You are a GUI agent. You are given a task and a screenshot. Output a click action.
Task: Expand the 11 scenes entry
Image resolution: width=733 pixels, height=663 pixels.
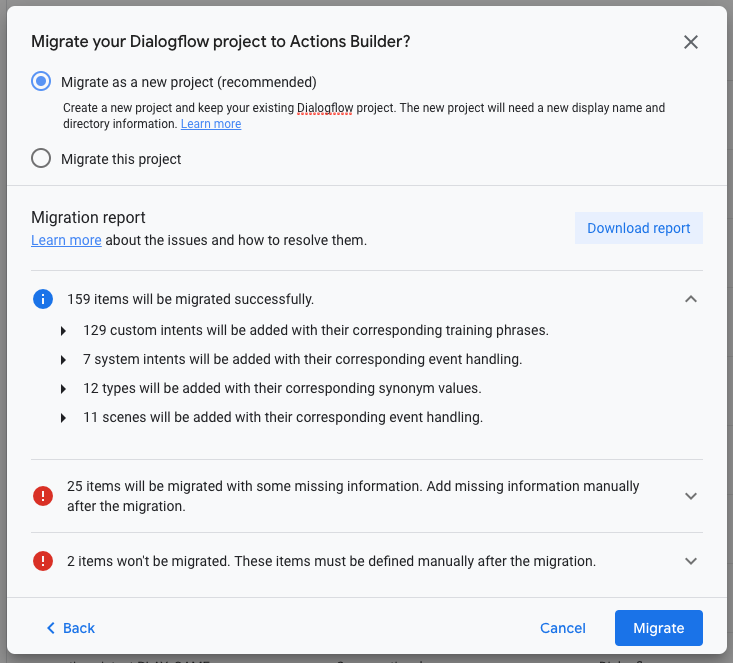(65, 418)
